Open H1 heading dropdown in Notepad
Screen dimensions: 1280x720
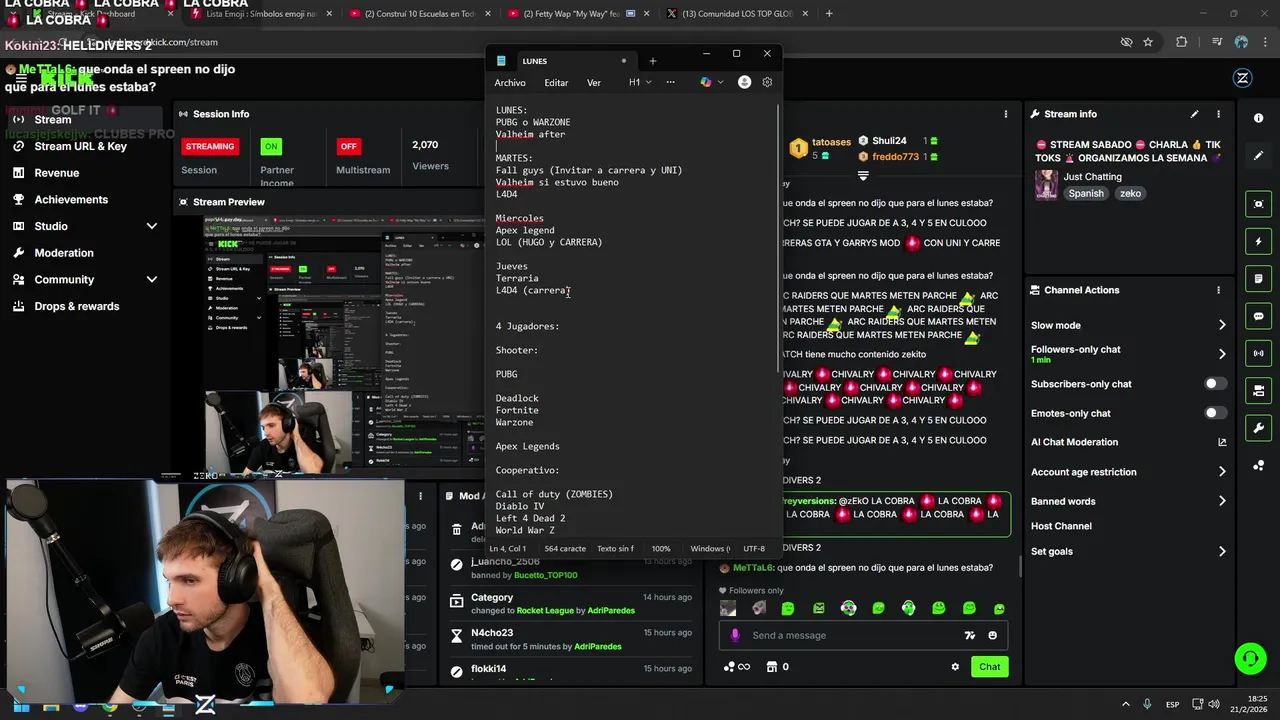click(x=640, y=82)
